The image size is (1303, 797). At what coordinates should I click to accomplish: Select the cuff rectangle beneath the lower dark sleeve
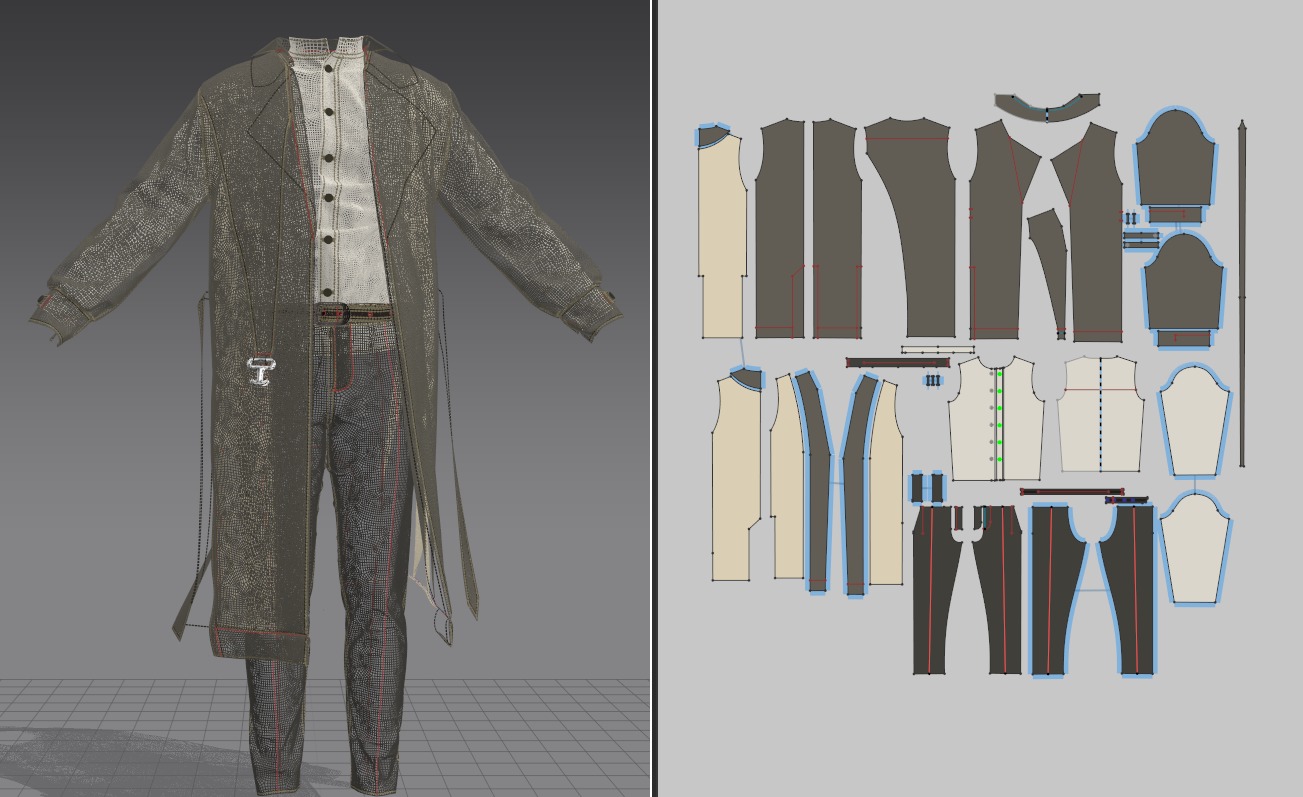[1184, 339]
